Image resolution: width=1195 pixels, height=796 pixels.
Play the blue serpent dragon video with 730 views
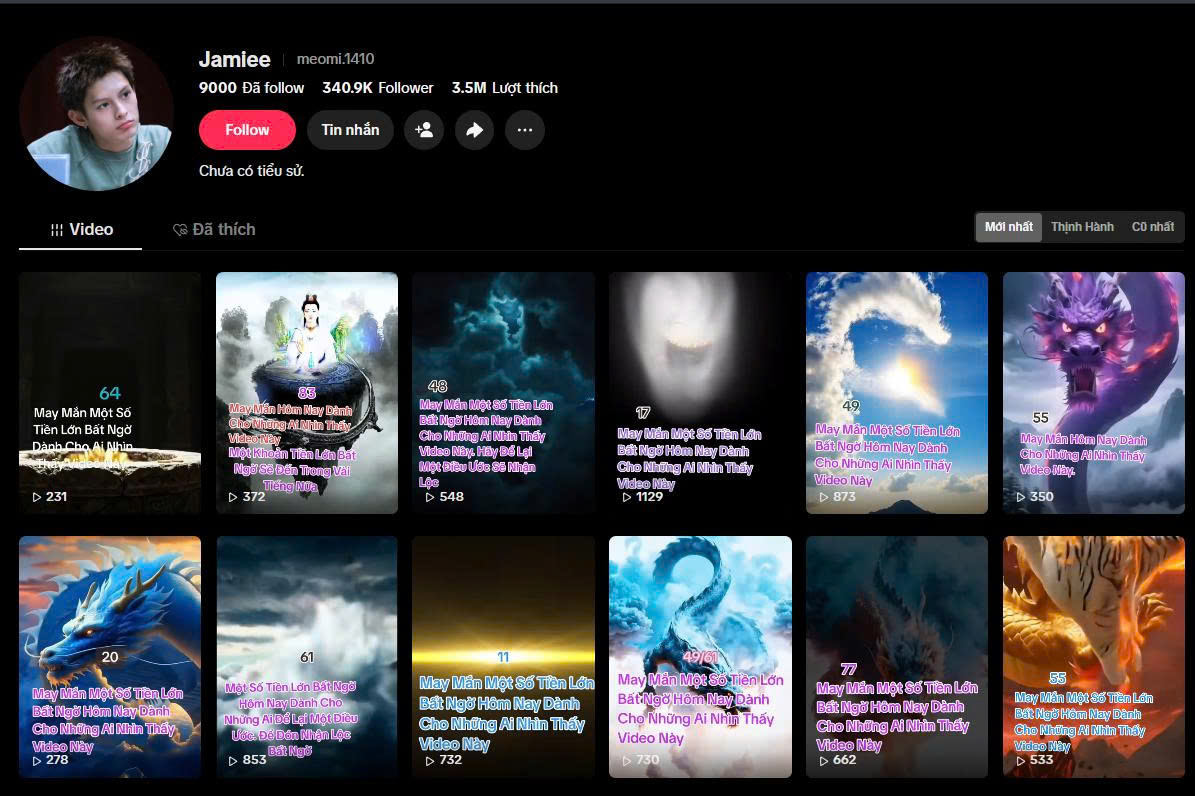700,656
